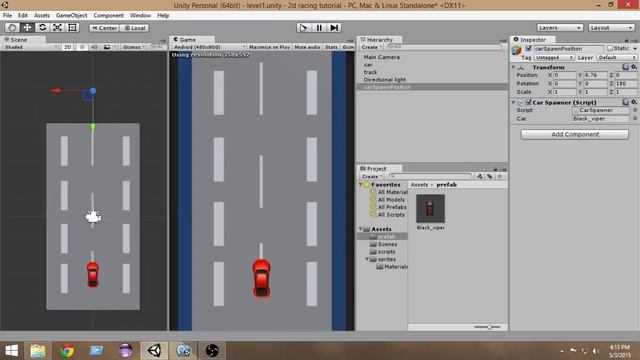This screenshot has height=360, width=640.
Task: Open the Edit menu
Action: (23, 15)
